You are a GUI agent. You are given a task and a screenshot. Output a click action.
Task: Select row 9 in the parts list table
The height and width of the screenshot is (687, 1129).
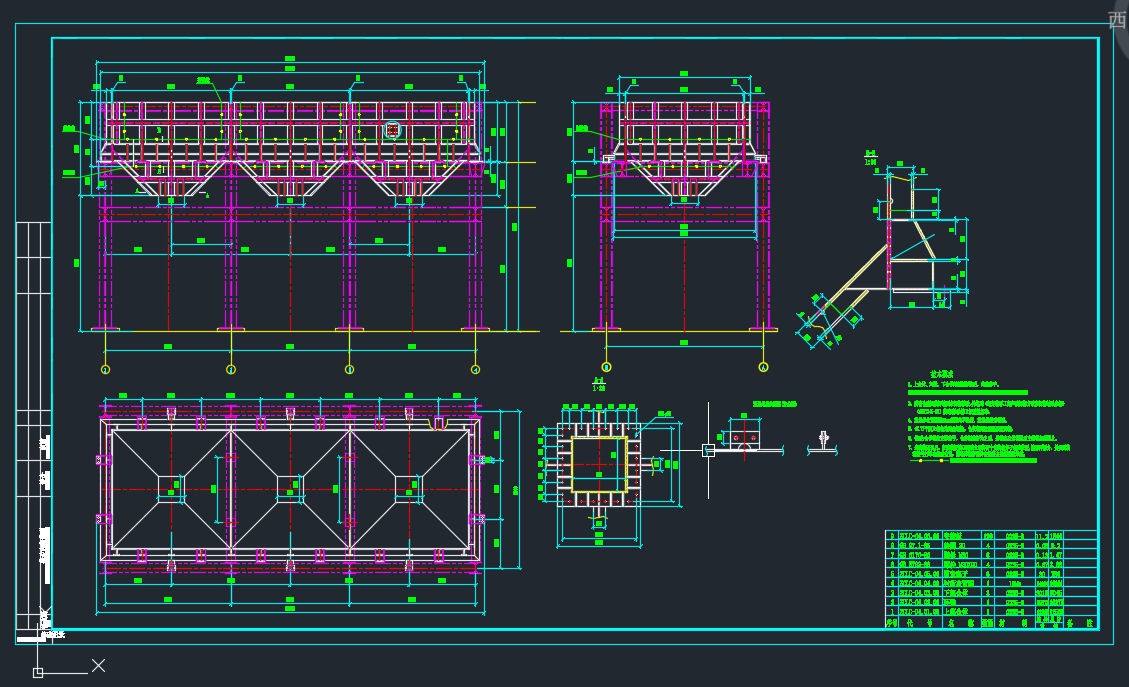[x=991, y=536]
